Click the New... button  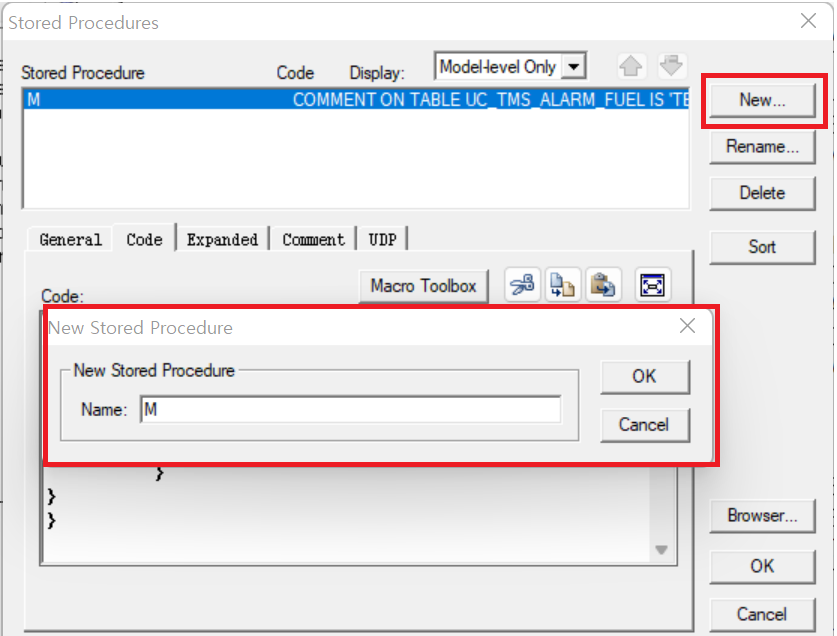762,100
